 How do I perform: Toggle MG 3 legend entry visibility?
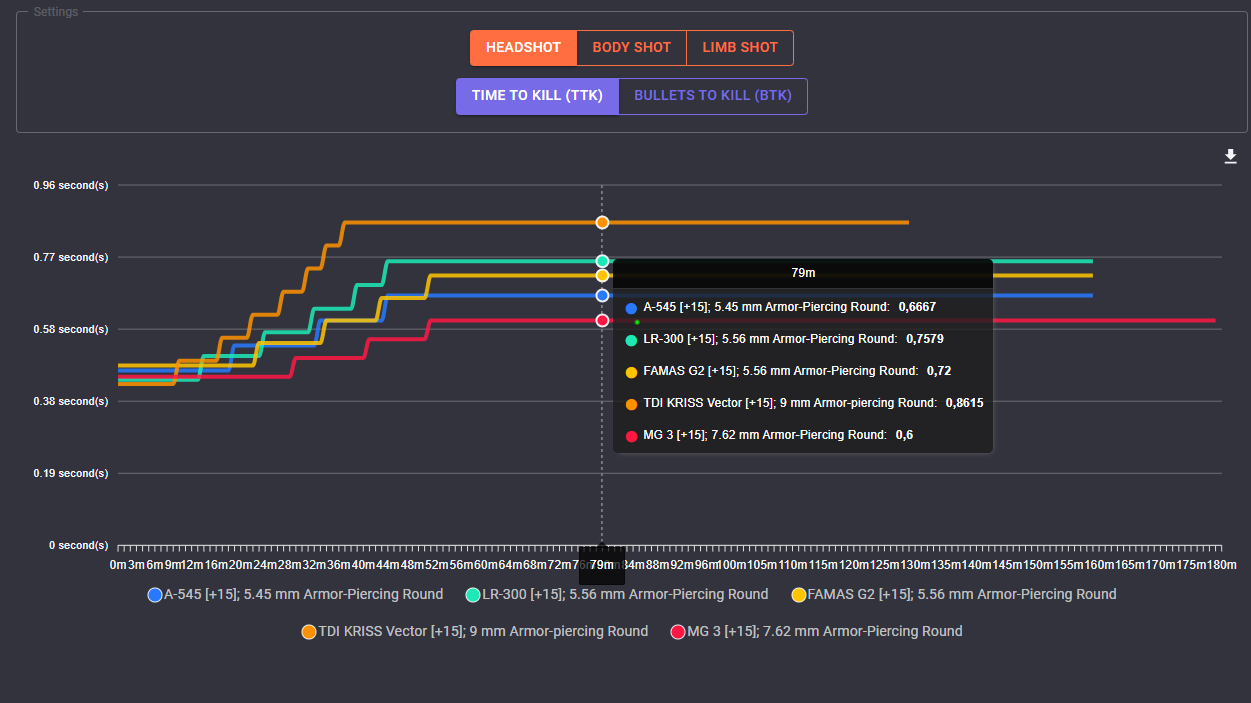816,631
